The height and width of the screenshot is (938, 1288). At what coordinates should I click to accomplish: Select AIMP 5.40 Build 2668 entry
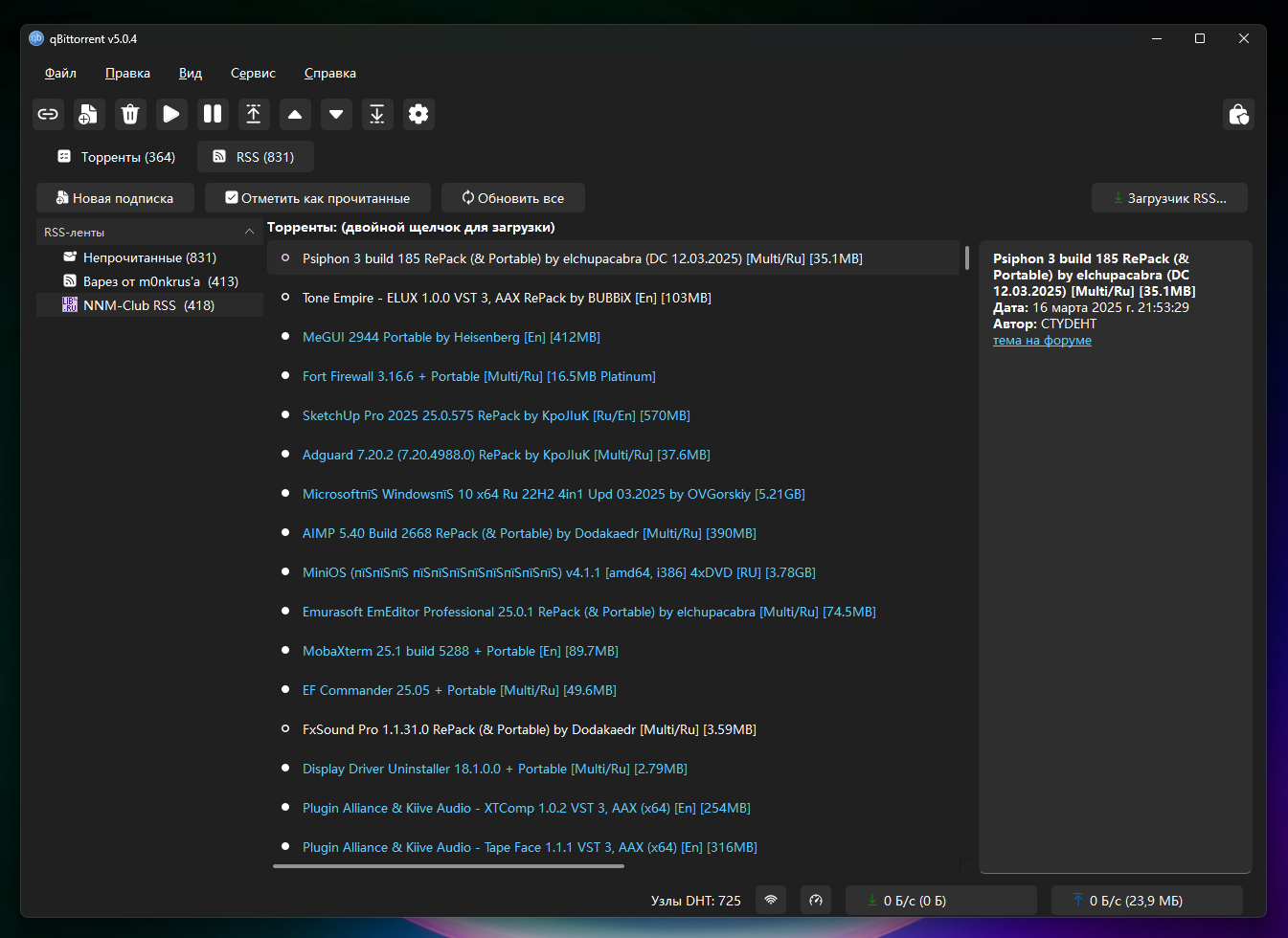click(613, 533)
